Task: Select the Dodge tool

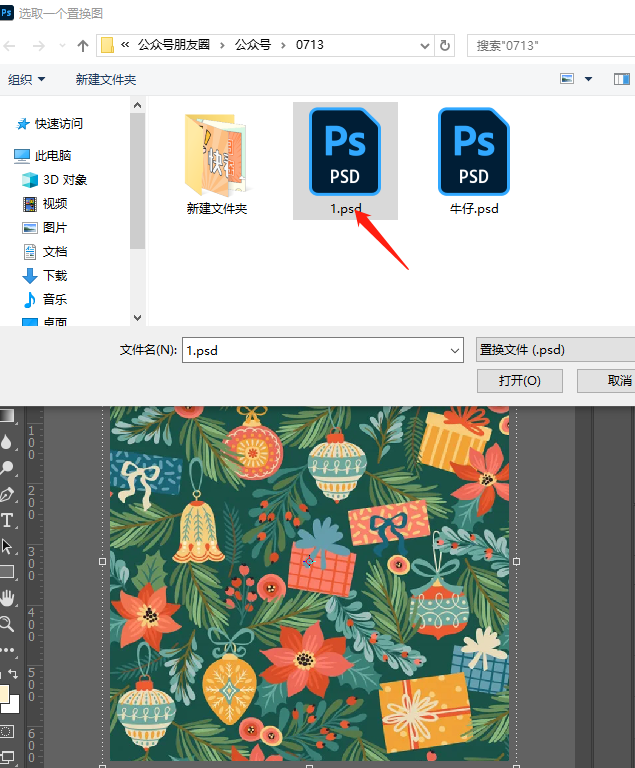Action: 7,468
